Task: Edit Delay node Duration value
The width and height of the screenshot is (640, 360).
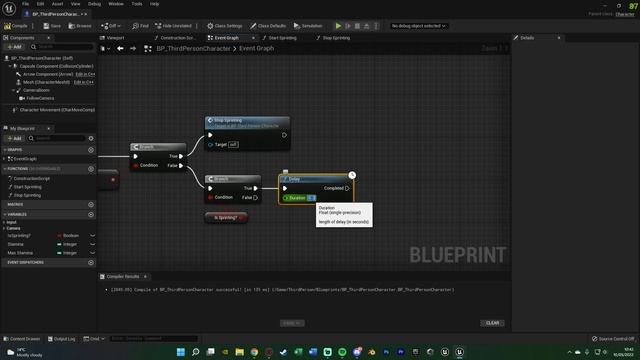Action: pyautogui.click(x=311, y=198)
